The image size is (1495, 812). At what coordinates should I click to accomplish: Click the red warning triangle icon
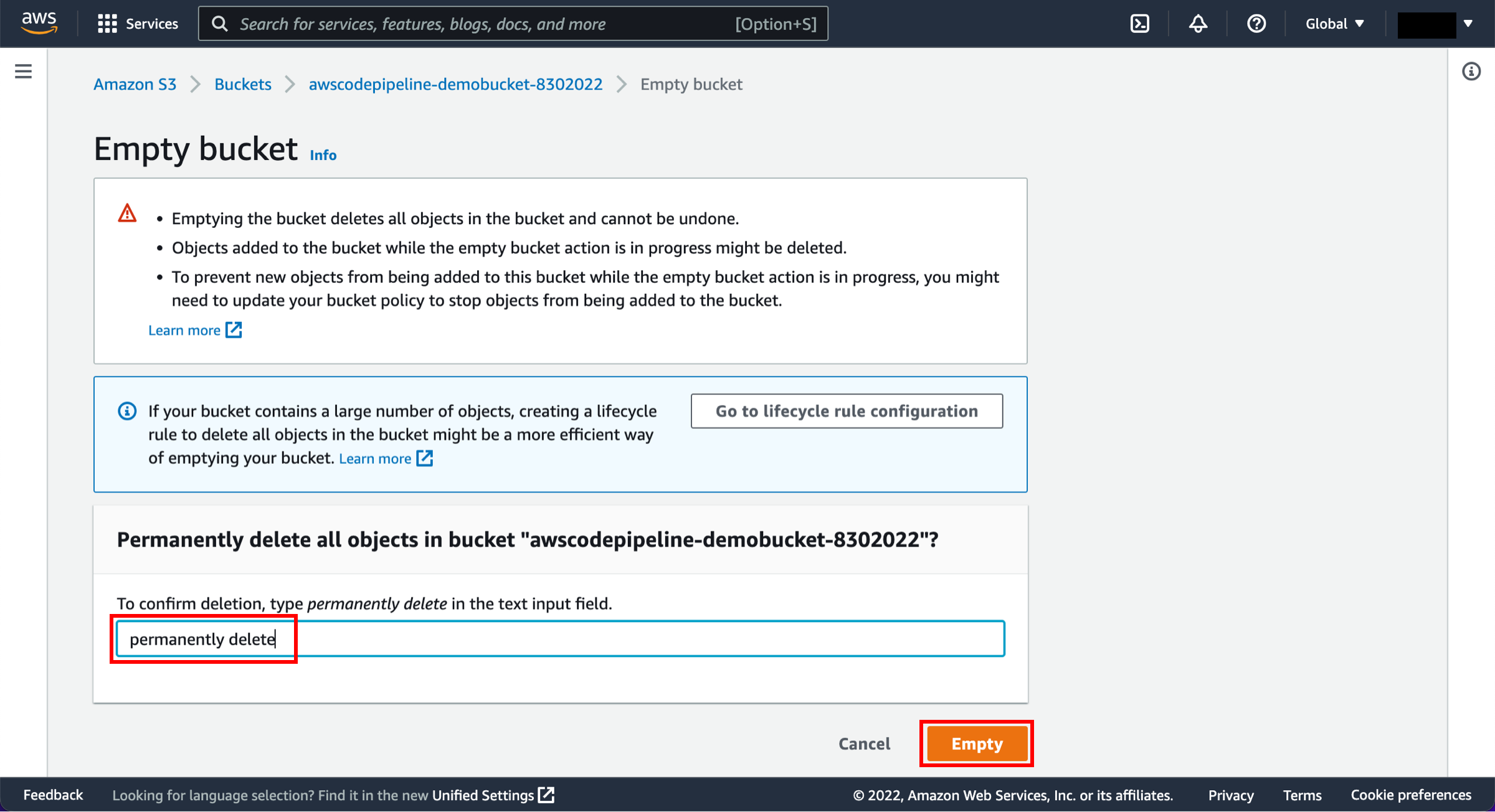click(x=127, y=213)
